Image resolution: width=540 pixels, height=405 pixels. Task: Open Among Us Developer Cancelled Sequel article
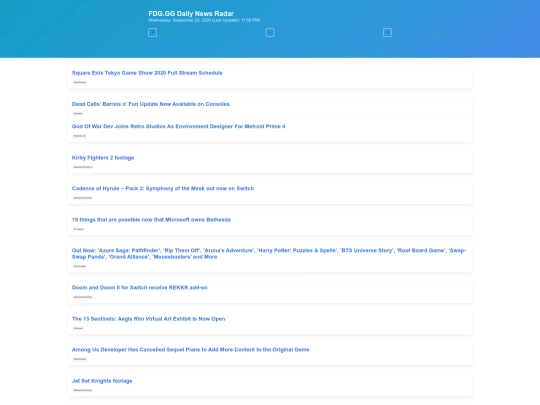click(190, 350)
